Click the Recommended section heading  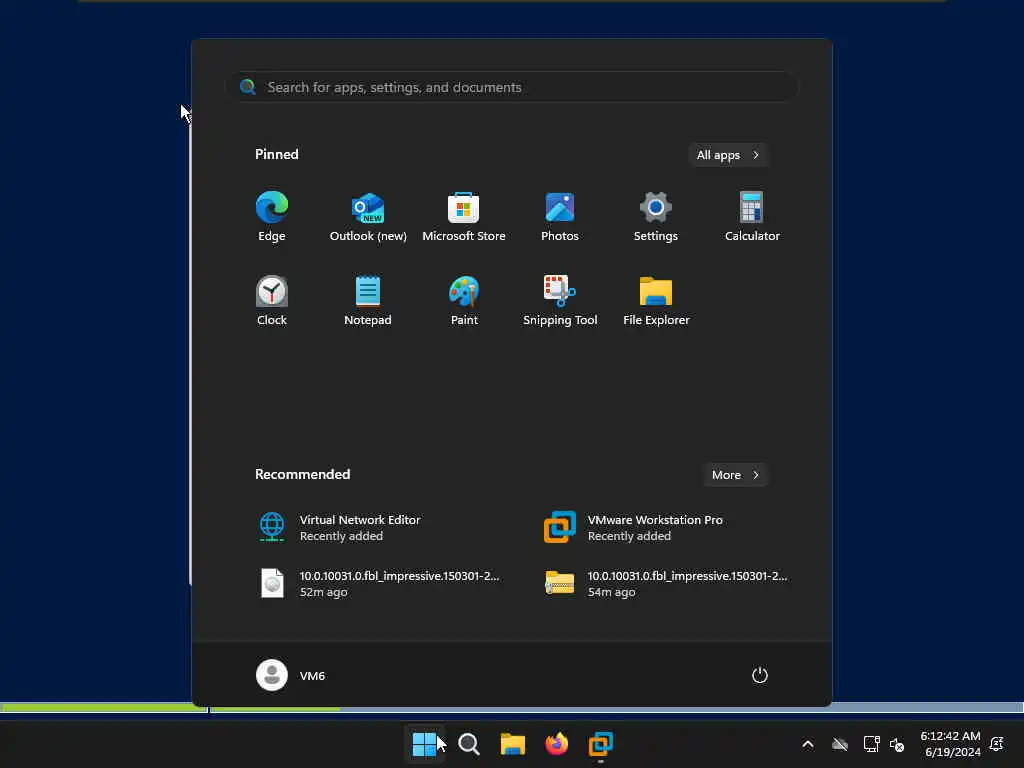pyautogui.click(x=302, y=474)
